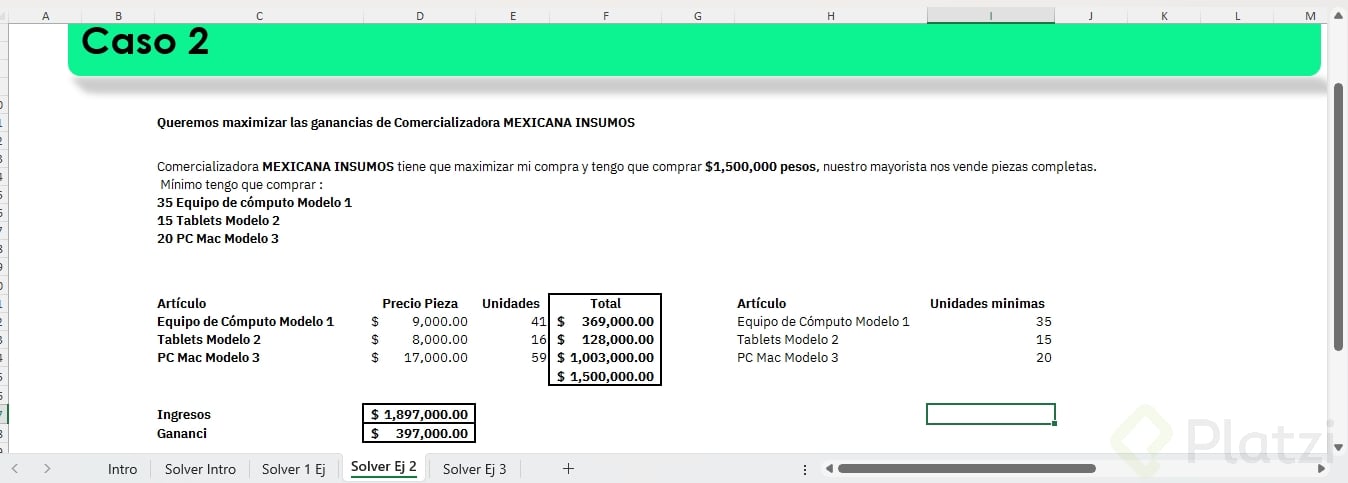Select column F header
1348x483 pixels.
click(x=605, y=15)
